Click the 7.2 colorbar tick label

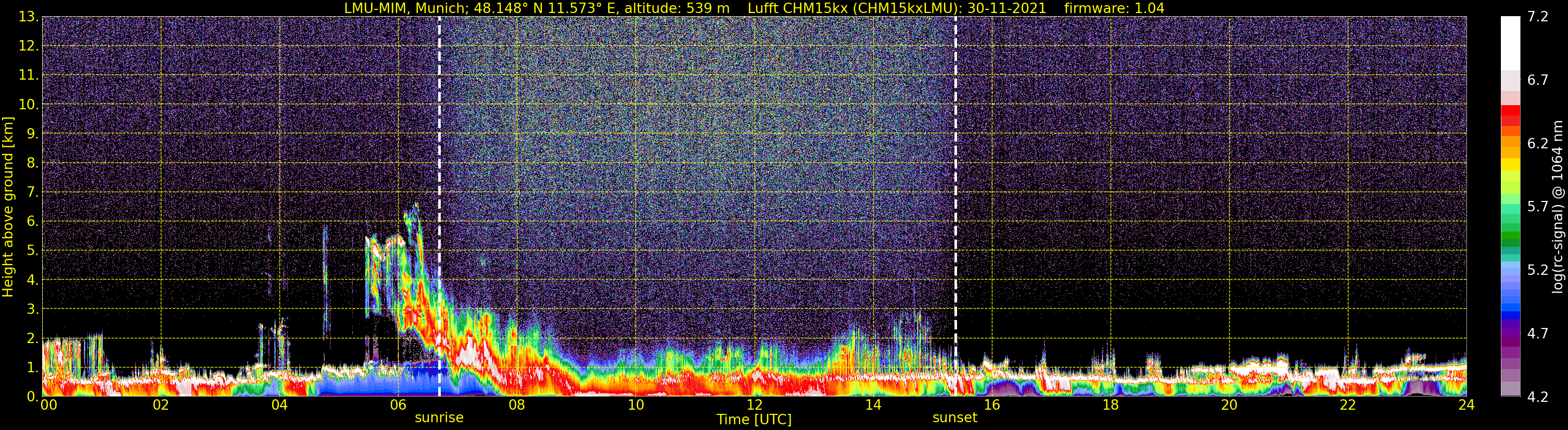coord(1538,17)
